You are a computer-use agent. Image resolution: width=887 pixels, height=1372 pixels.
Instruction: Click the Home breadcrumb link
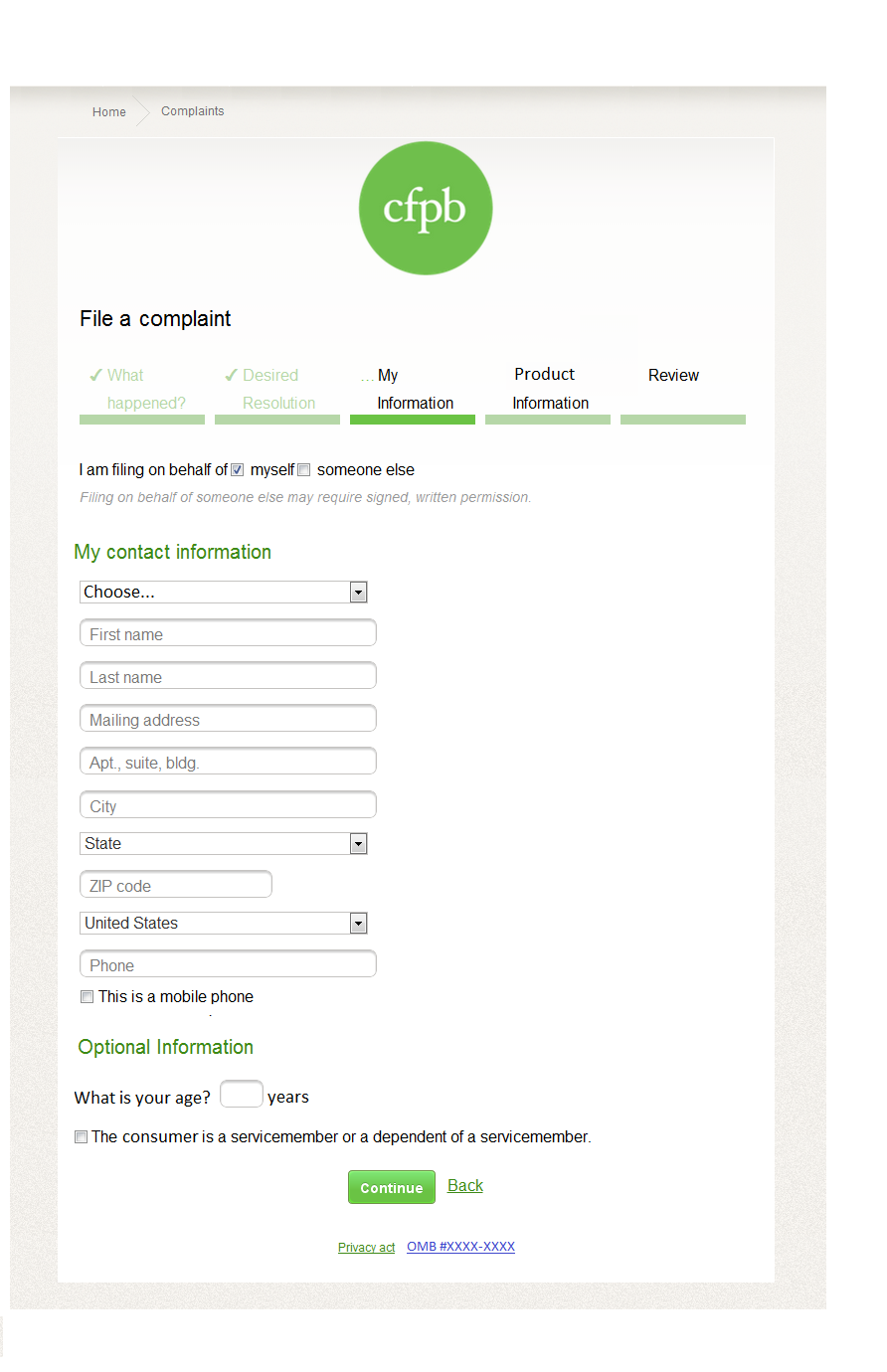click(x=109, y=112)
